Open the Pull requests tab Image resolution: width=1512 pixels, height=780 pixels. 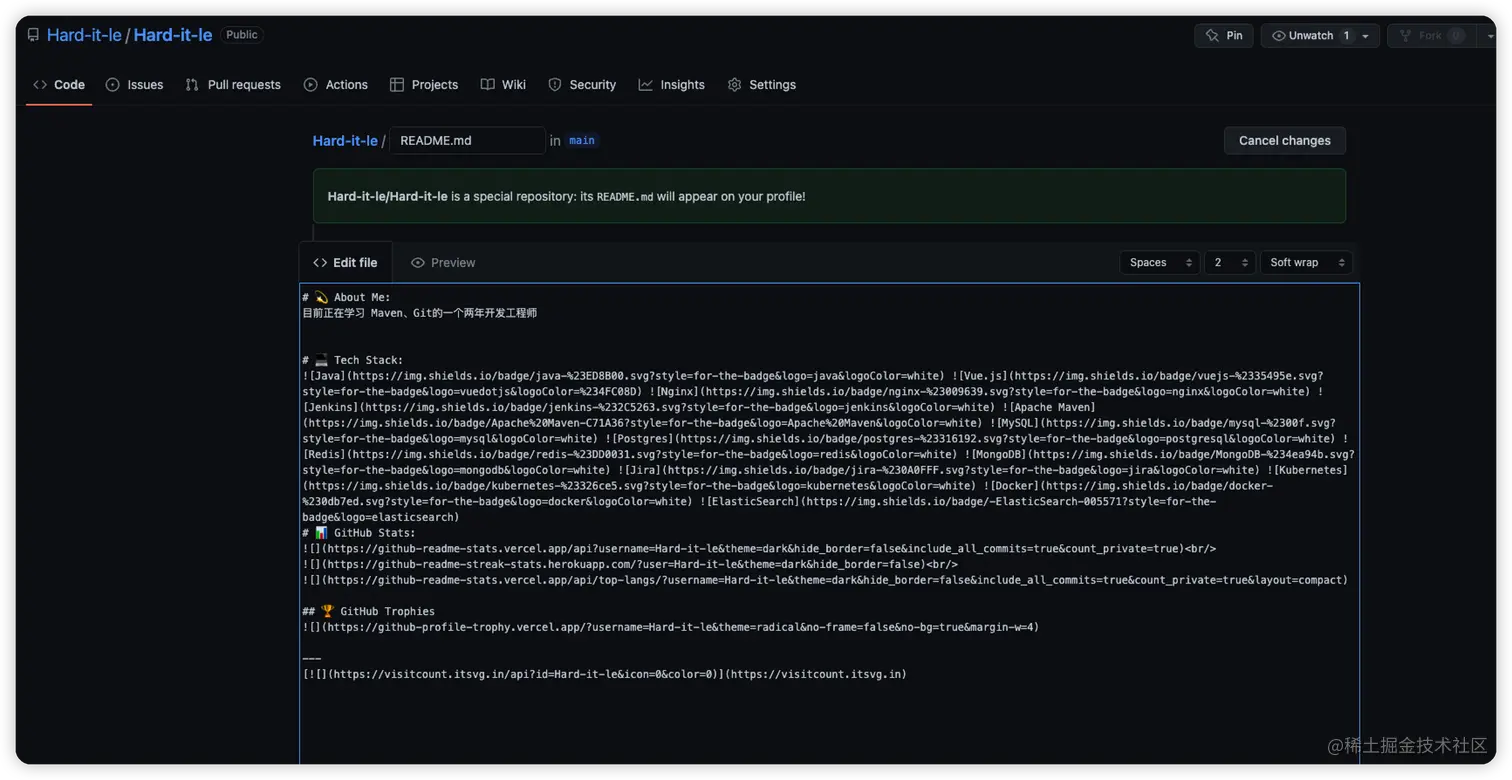233,85
